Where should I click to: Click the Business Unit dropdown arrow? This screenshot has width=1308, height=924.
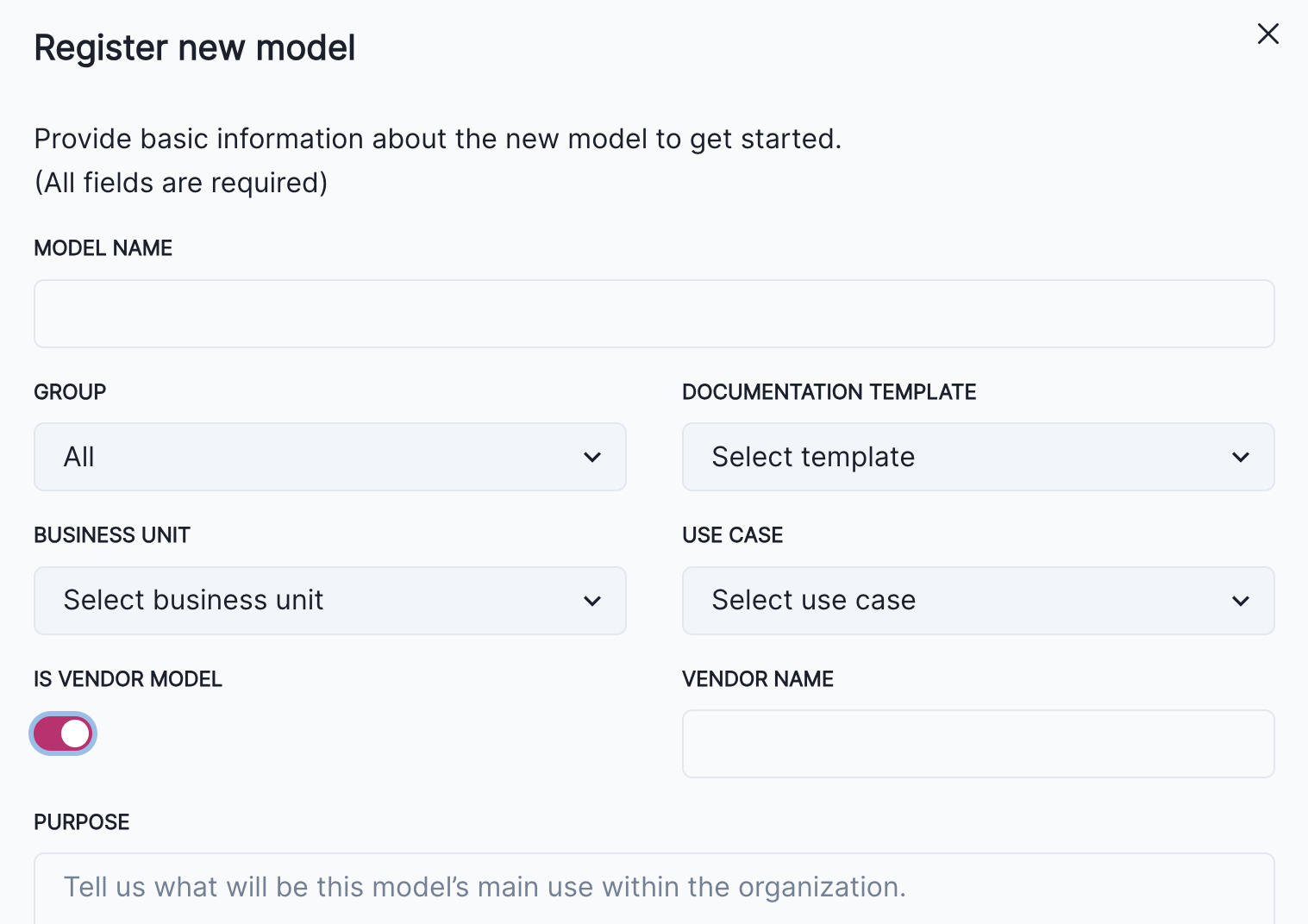[x=592, y=601]
